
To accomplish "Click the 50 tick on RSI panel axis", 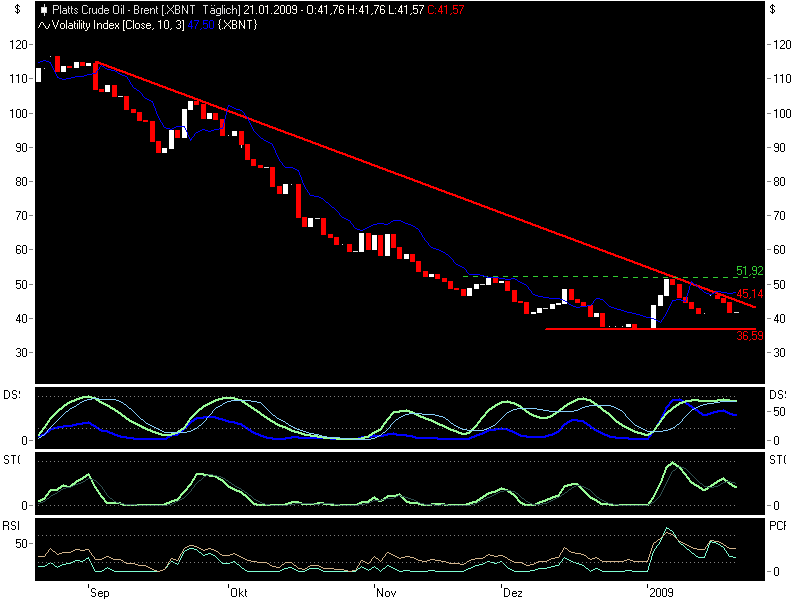I will (x=21, y=544).
